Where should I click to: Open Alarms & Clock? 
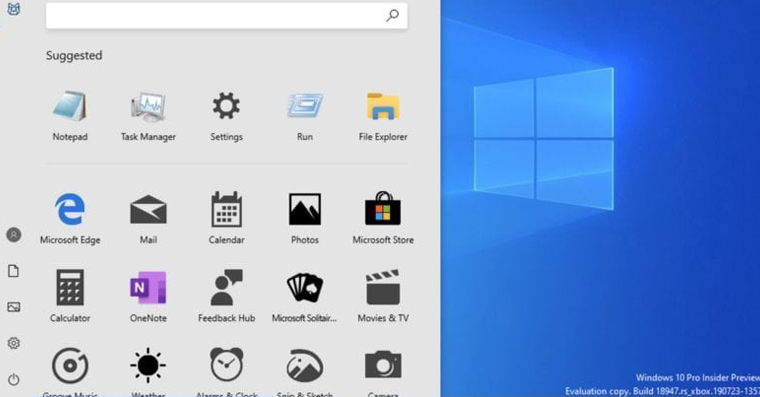[x=226, y=372]
